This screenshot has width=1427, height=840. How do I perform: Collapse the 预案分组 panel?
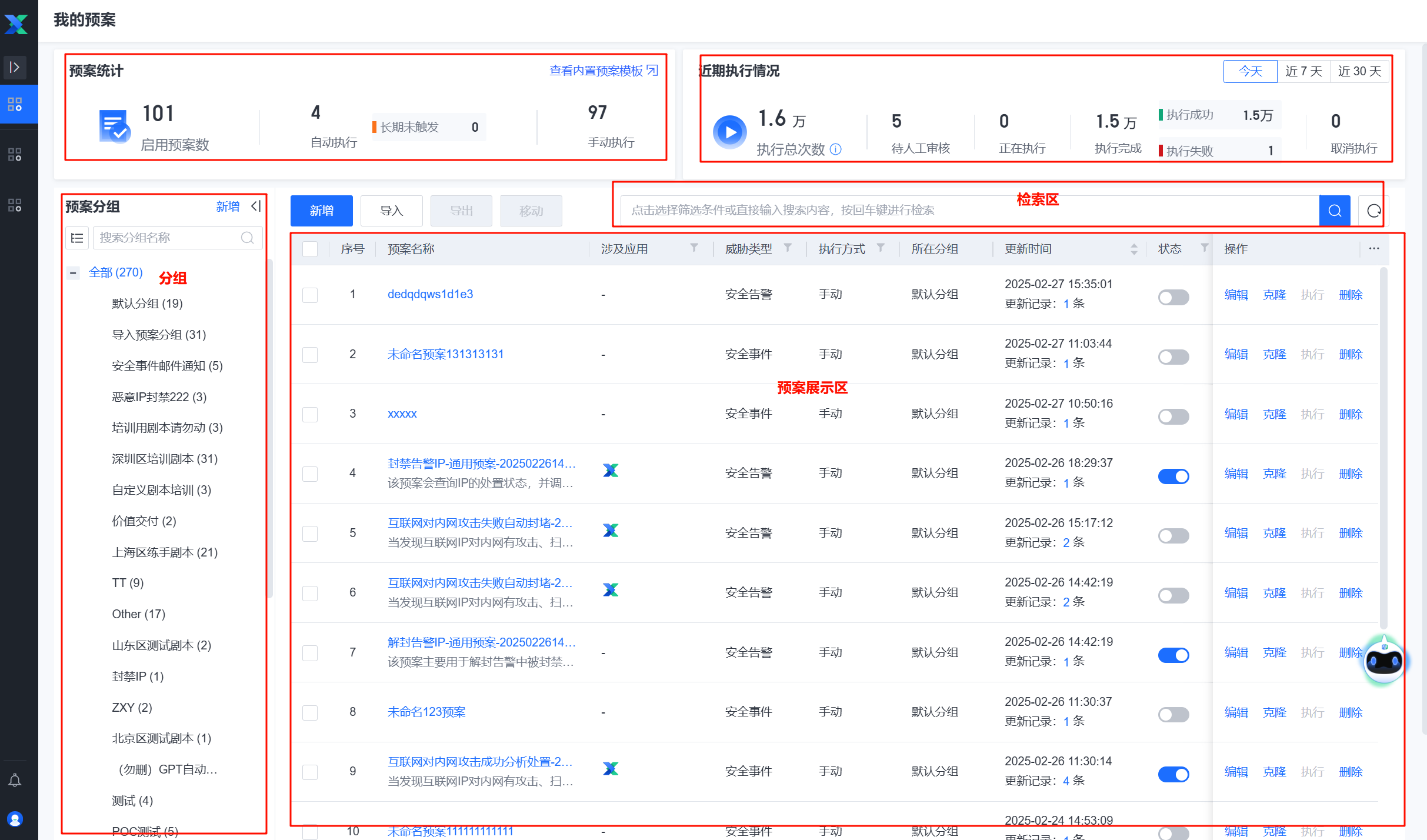click(256, 206)
